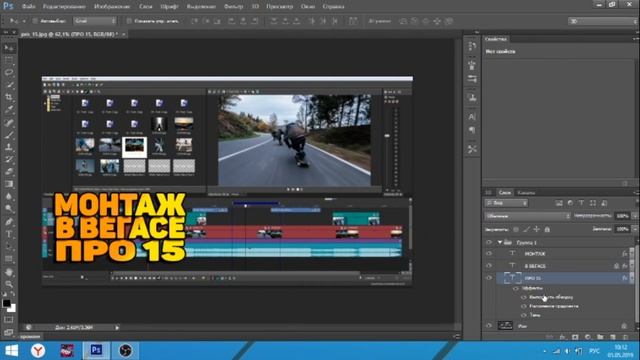Select the Rectangle shape tool
The image size is (640, 360).
coord(9,259)
